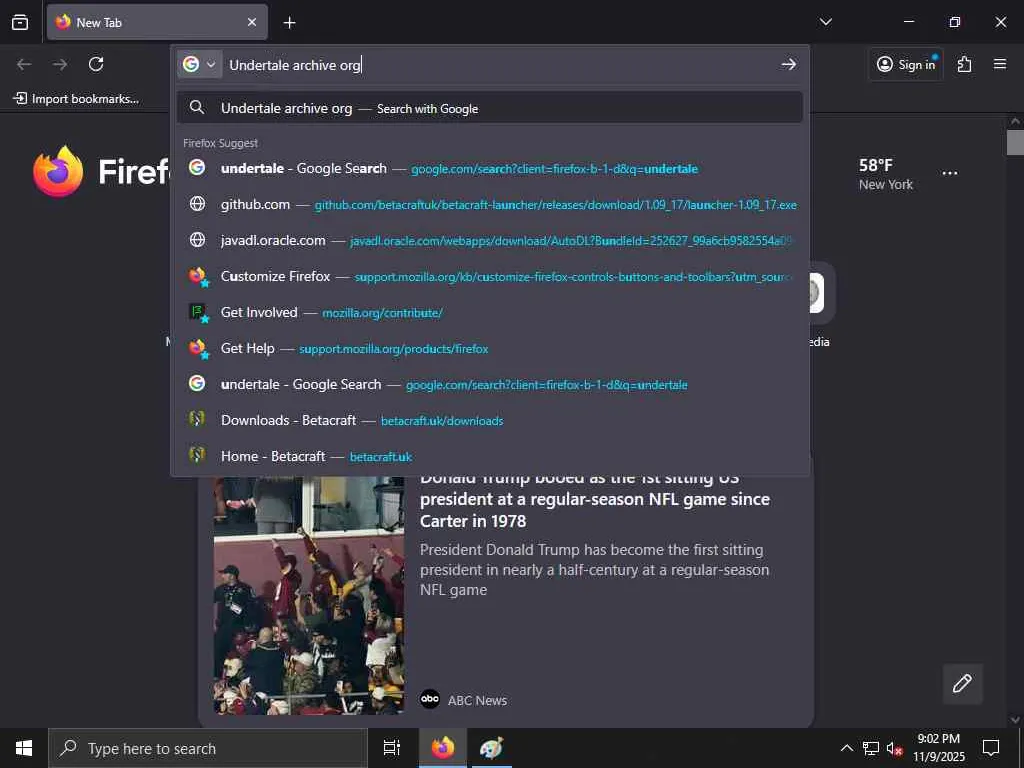Open the Firefox application hamburger menu
The height and width of the screenshot is (768, 1024).
999,64
